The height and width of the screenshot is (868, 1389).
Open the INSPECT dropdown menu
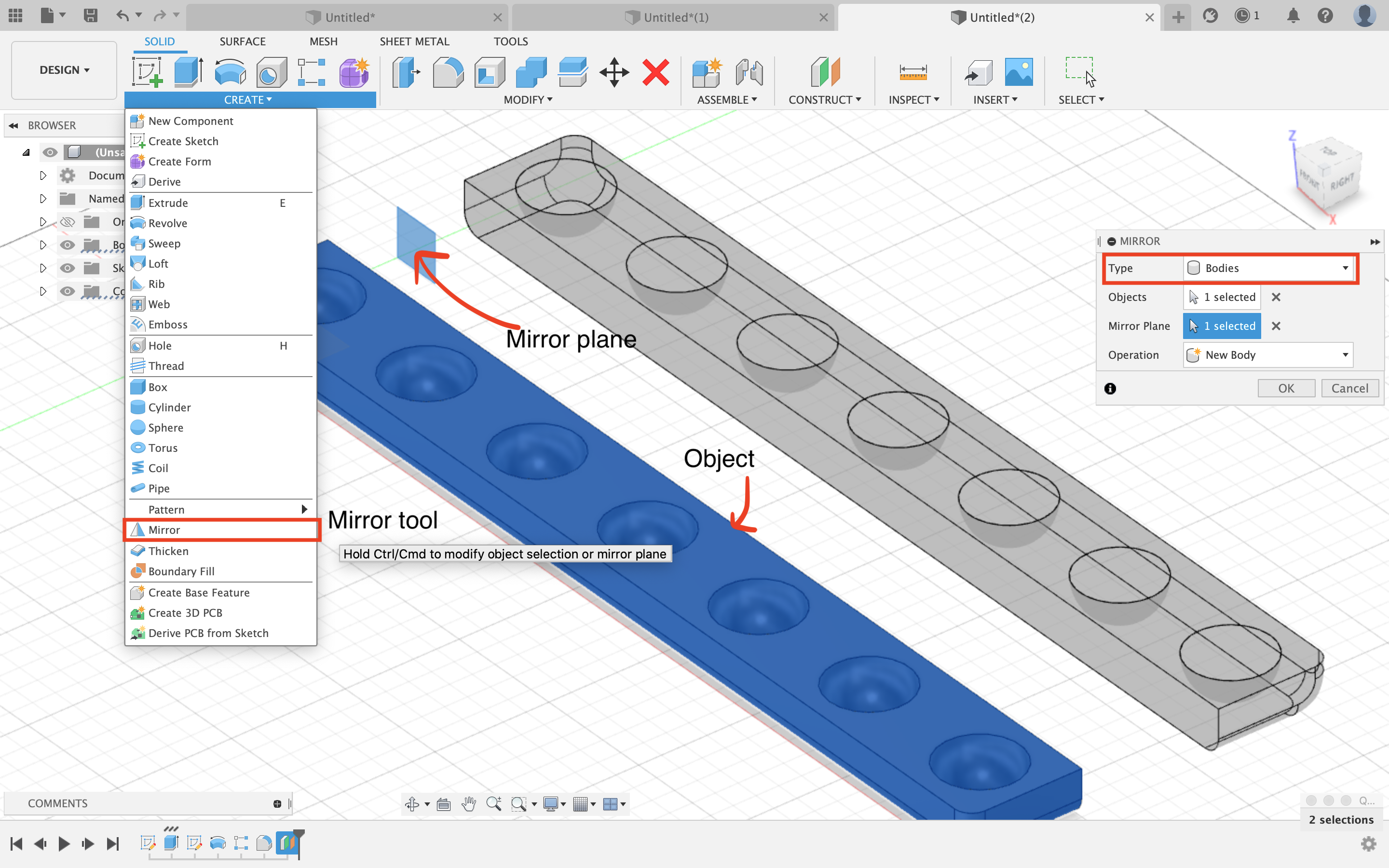click(914, 100)
